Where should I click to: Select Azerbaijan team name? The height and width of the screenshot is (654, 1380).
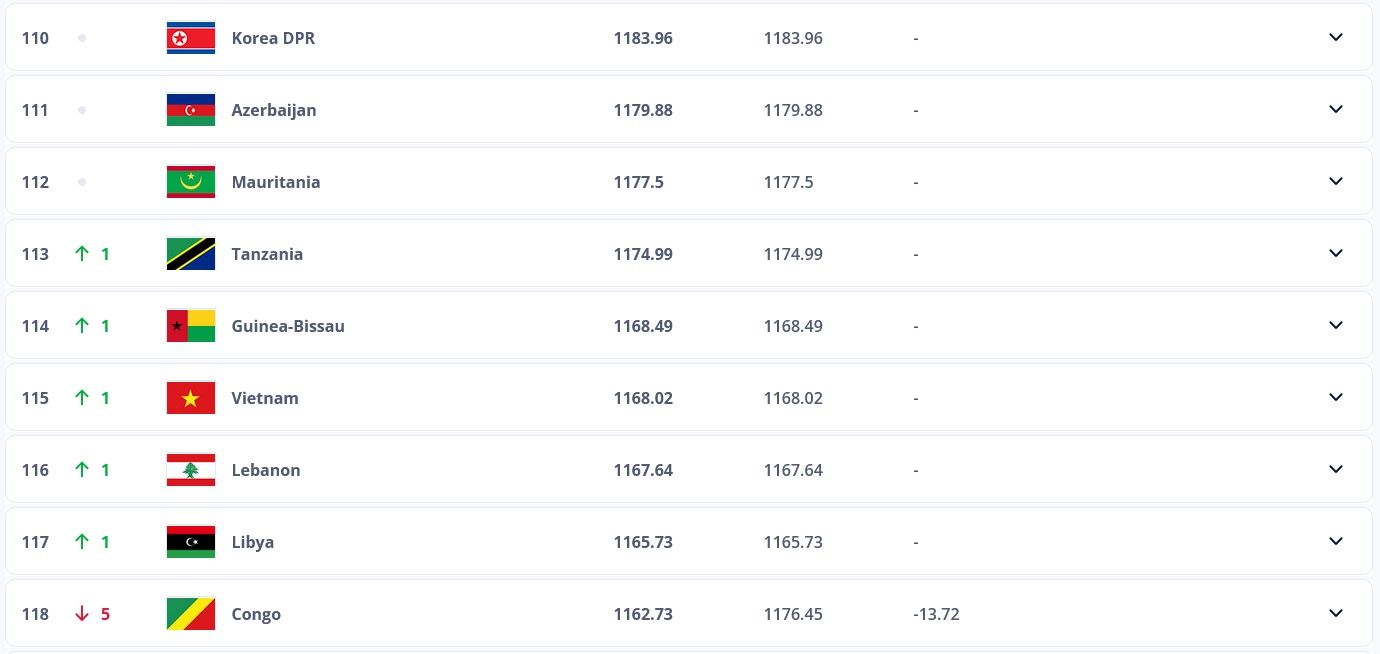pos(274,110)
